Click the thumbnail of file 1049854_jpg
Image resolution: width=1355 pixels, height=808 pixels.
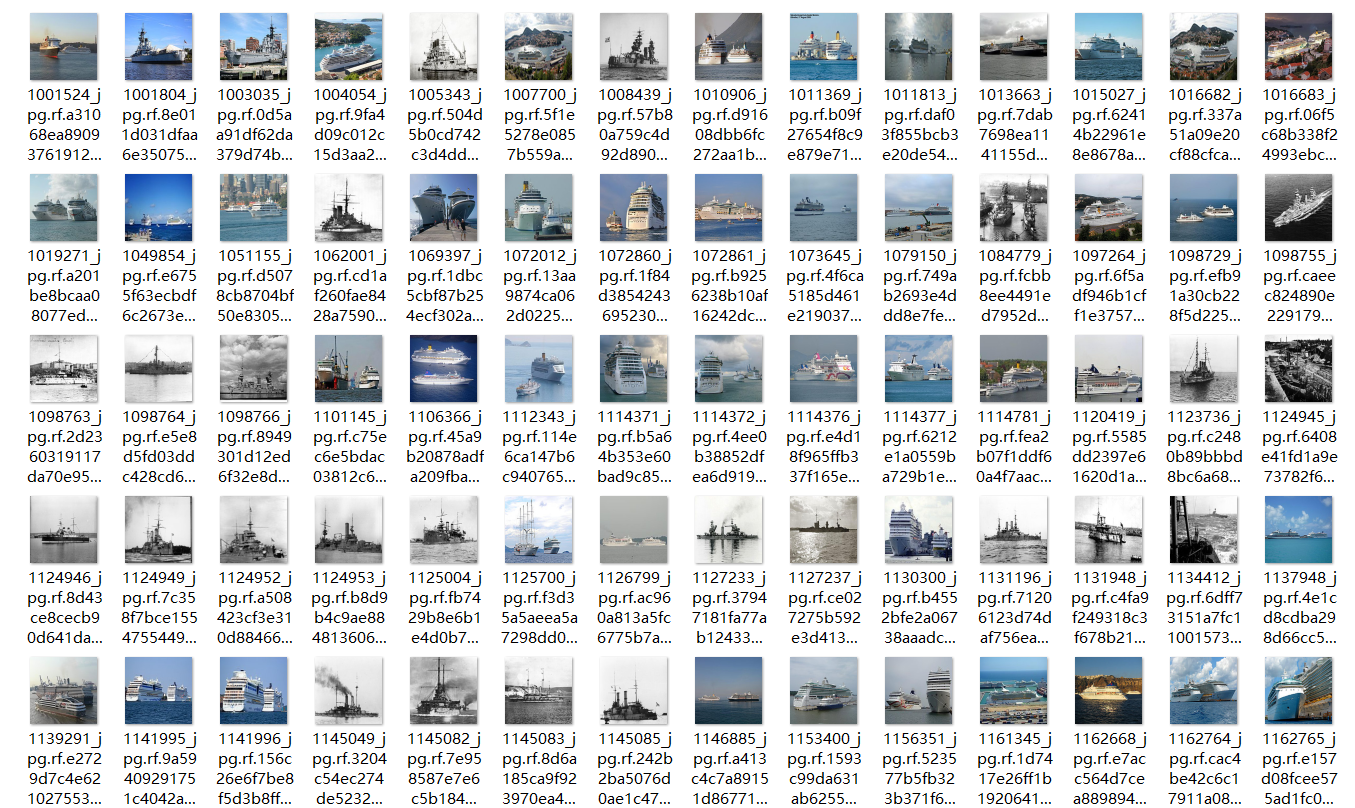159,207
